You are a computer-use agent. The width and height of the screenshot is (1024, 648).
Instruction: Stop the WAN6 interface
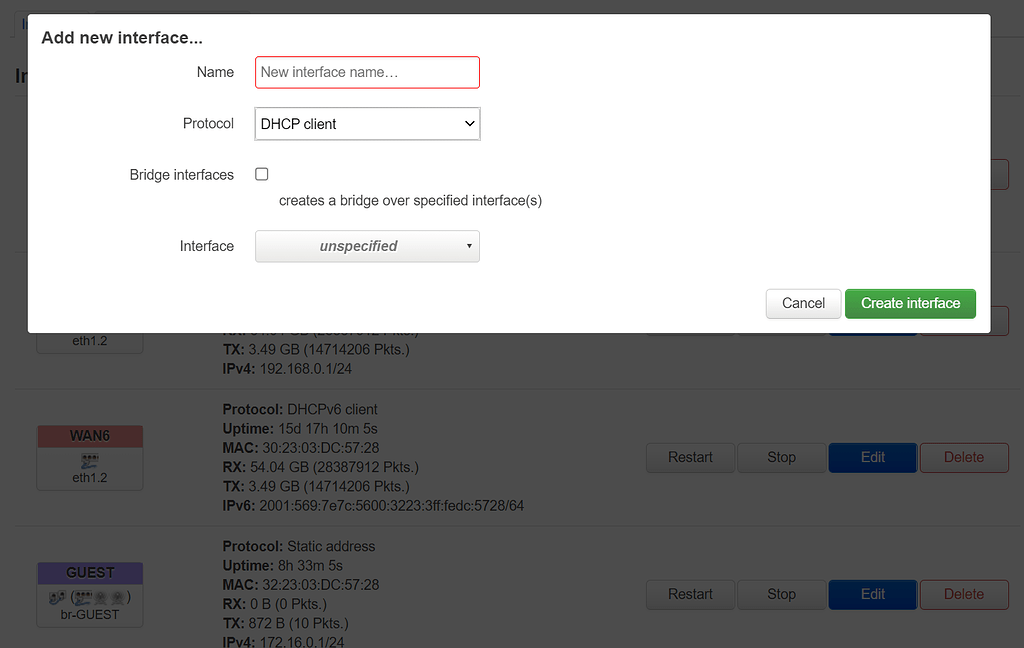tap(781, 457)
